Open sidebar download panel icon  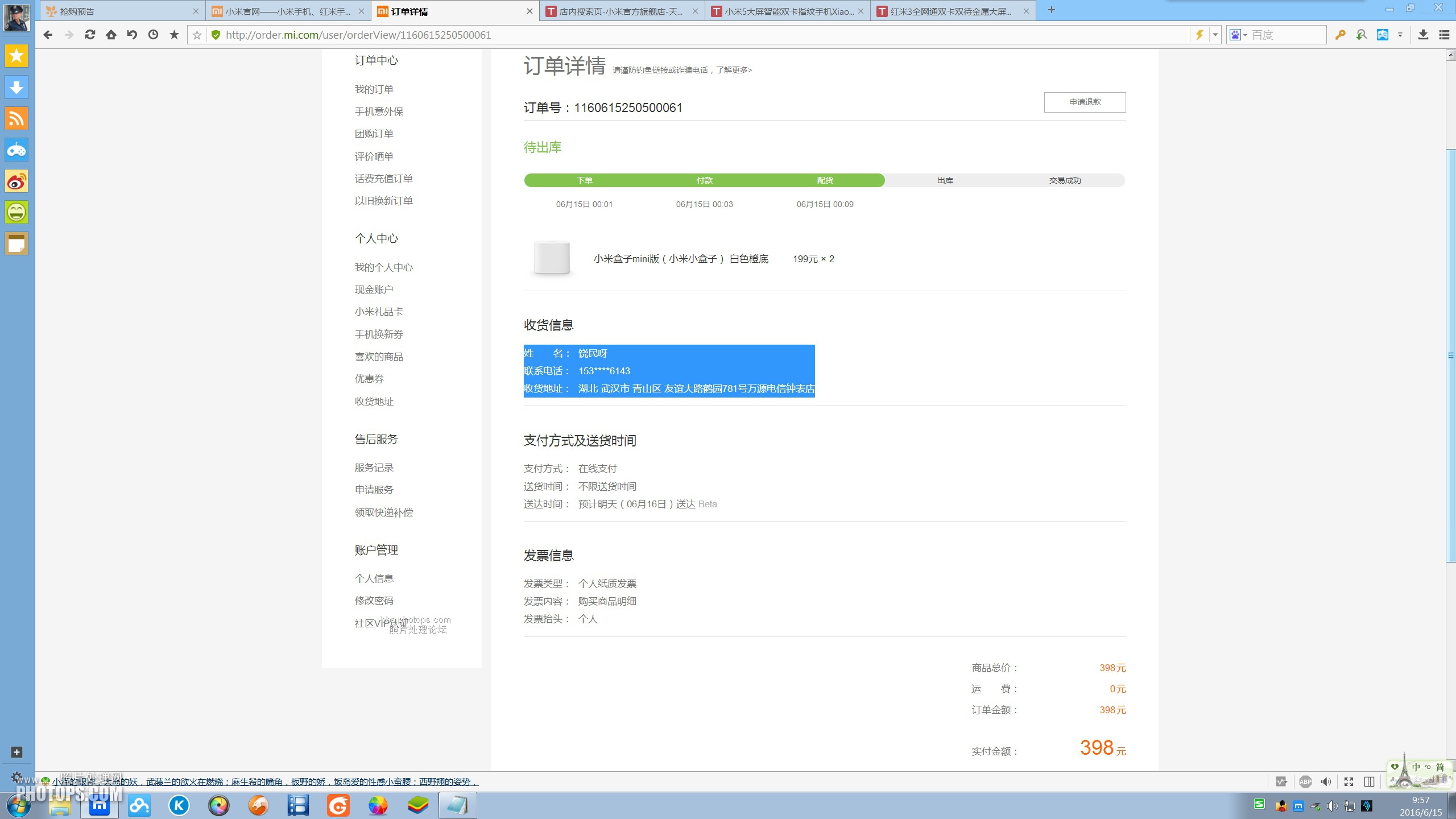click(x=16, y=87)
